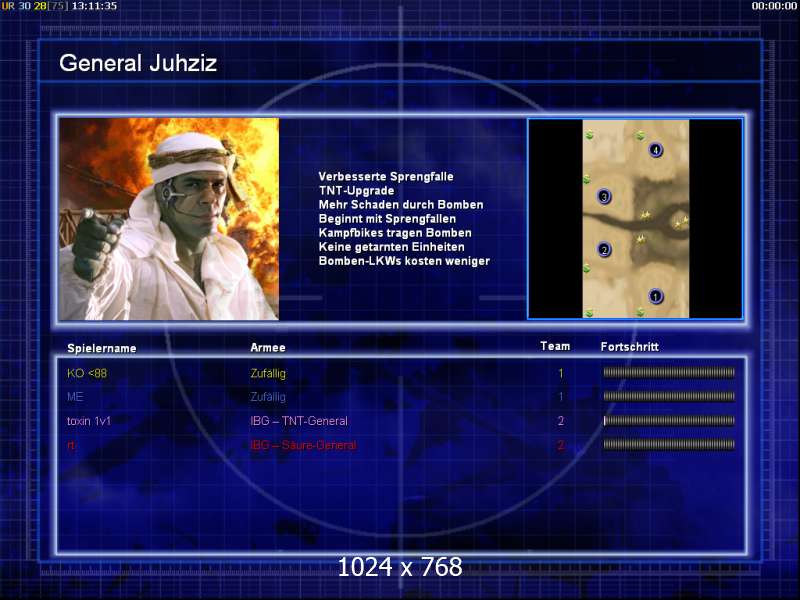The width and height of the screenshot is (800, 600).
Task: Click 'TNT-Upgrade' ability line
Action: 356,190
